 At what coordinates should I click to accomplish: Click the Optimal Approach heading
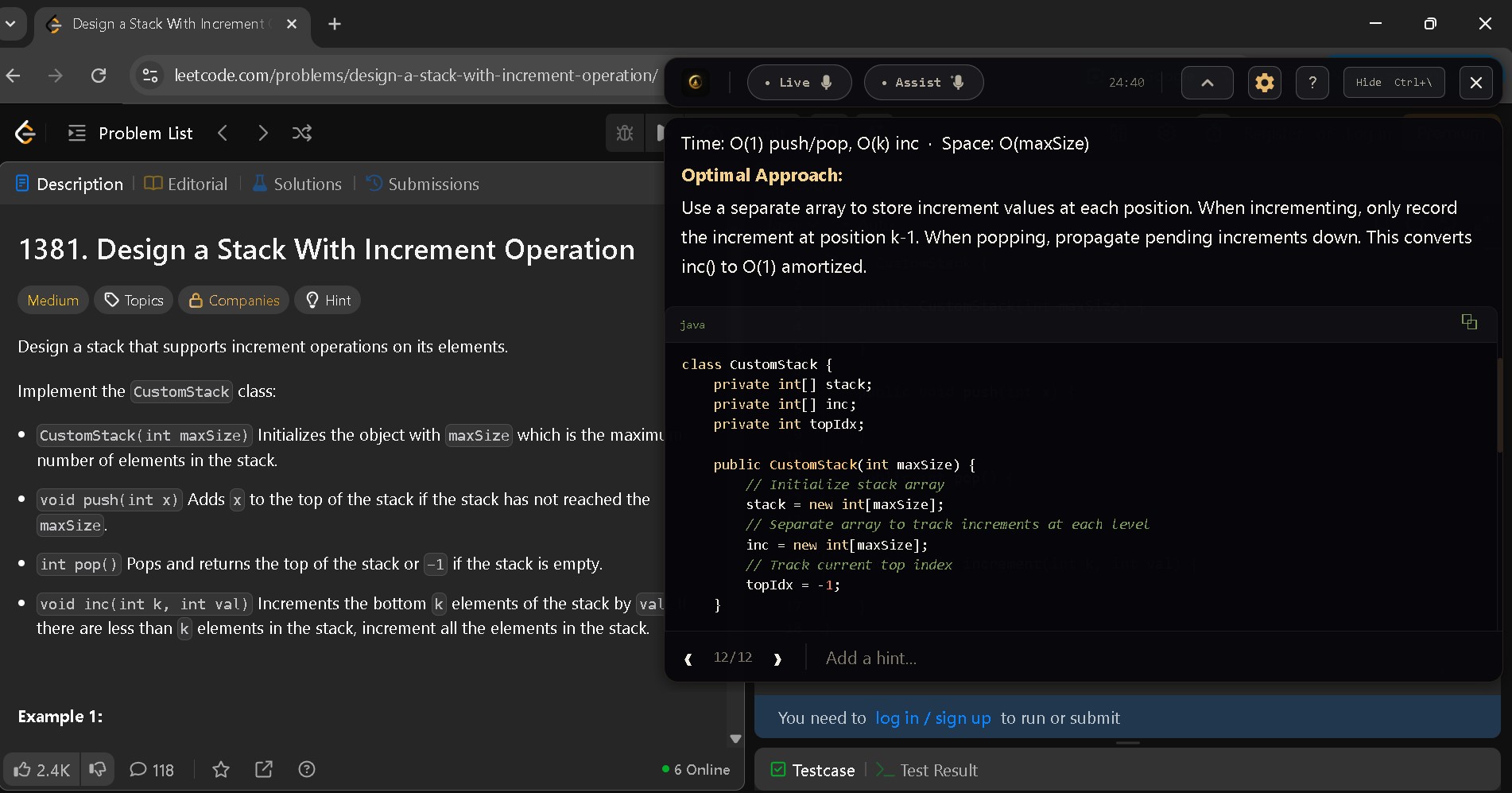coord(762,175)
